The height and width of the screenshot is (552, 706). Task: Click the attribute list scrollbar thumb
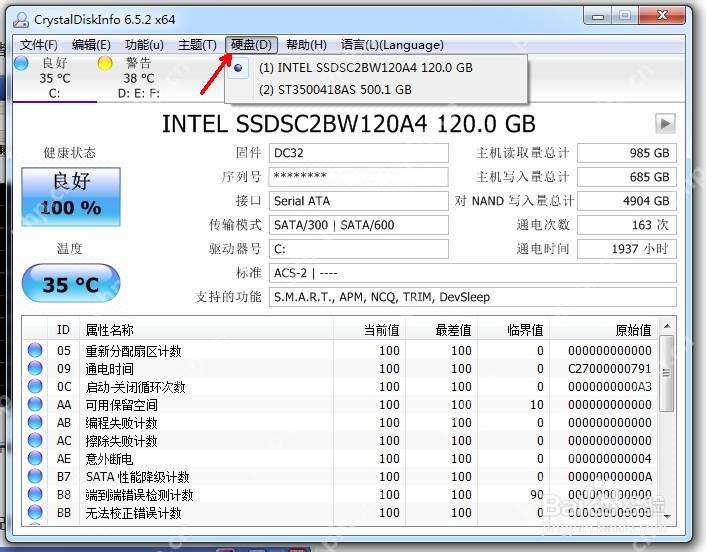(x=667, y=373)
